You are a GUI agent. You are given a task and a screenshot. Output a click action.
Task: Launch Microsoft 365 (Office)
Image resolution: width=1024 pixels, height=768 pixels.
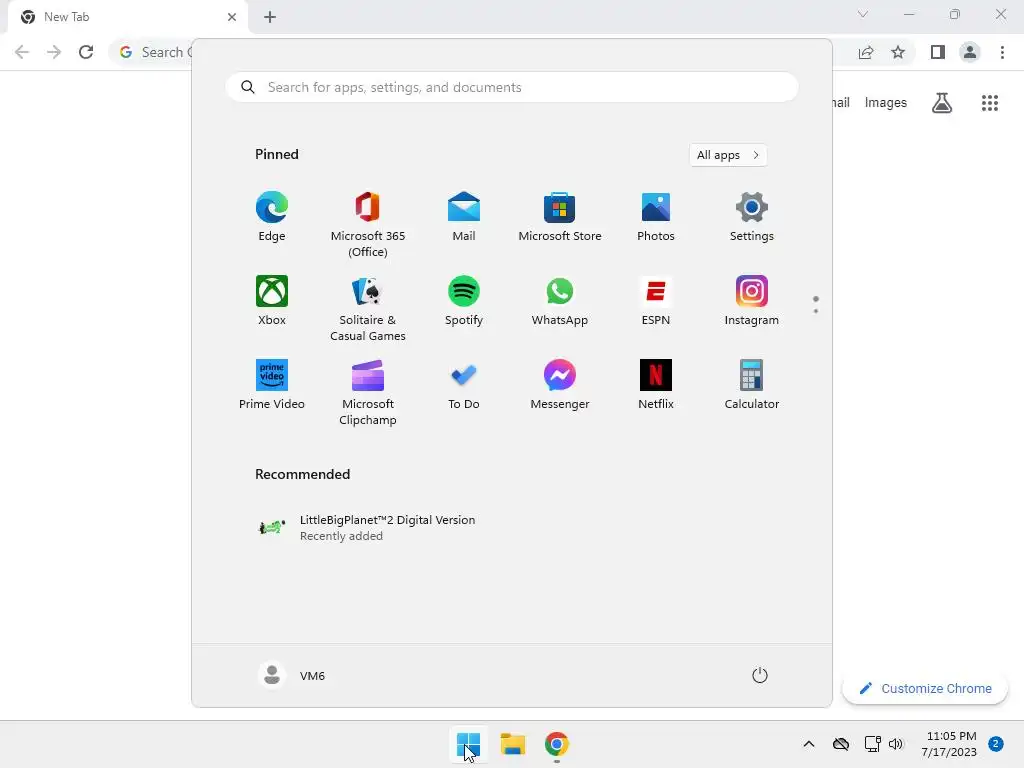368,224
